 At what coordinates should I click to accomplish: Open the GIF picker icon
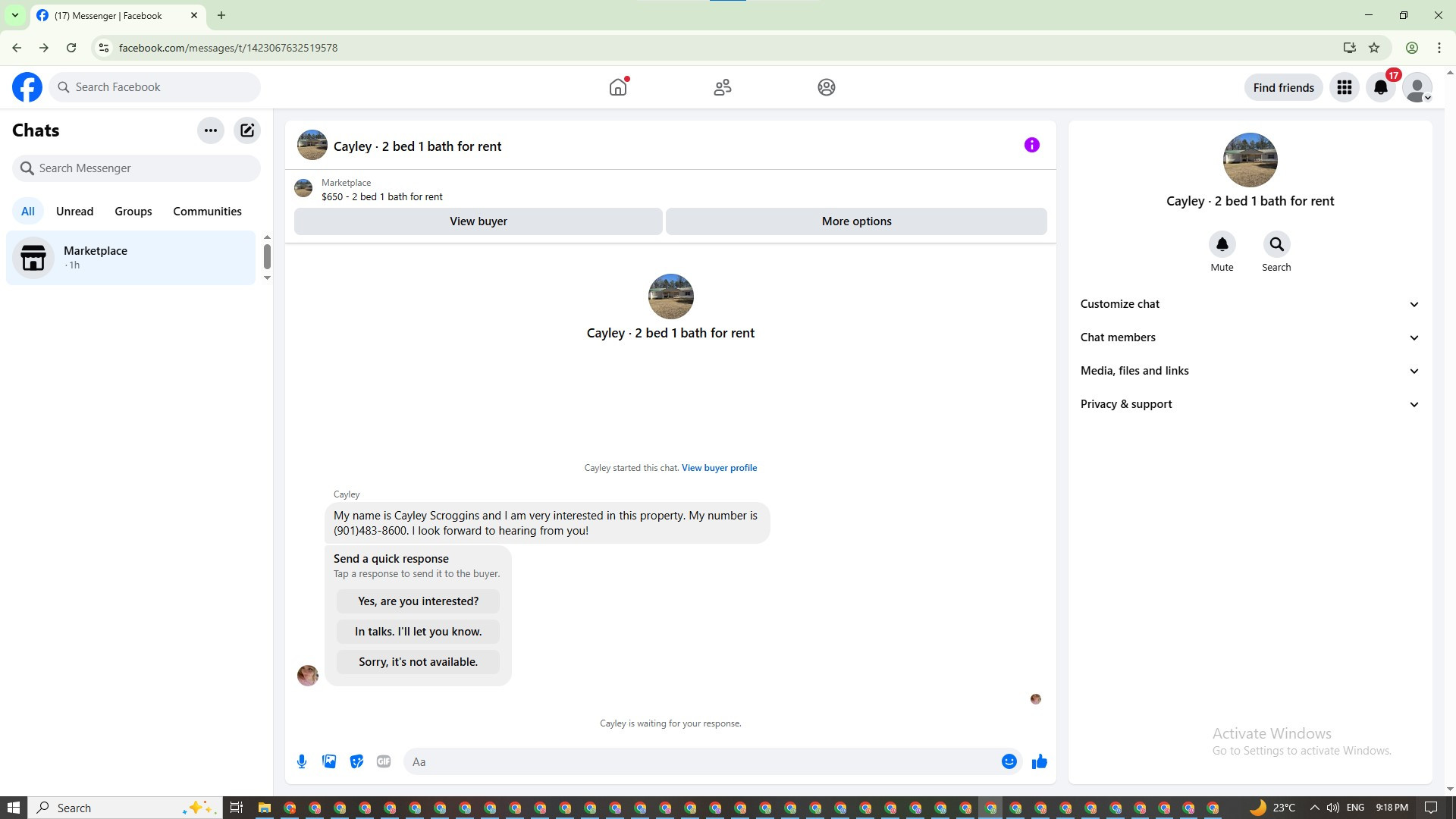pyautogui.click(x=384, y=761)
